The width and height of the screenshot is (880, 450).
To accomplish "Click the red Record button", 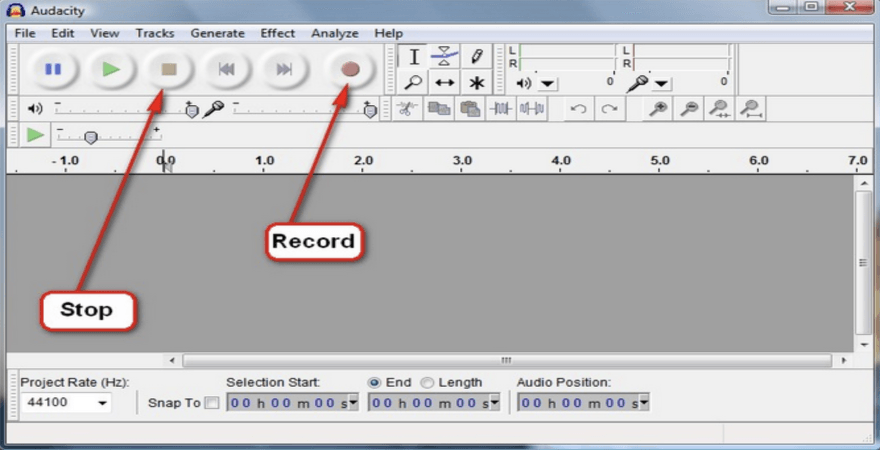I will (350, 69).
